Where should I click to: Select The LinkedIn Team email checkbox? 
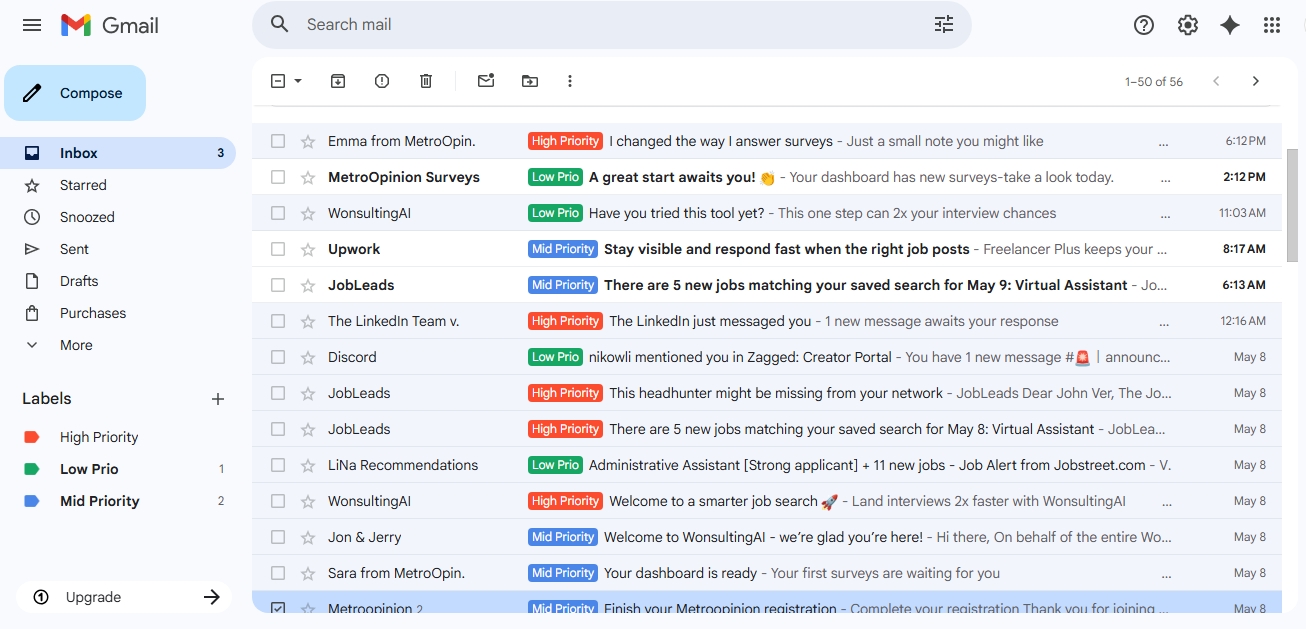pyautogui.click(x=278, y=321)
